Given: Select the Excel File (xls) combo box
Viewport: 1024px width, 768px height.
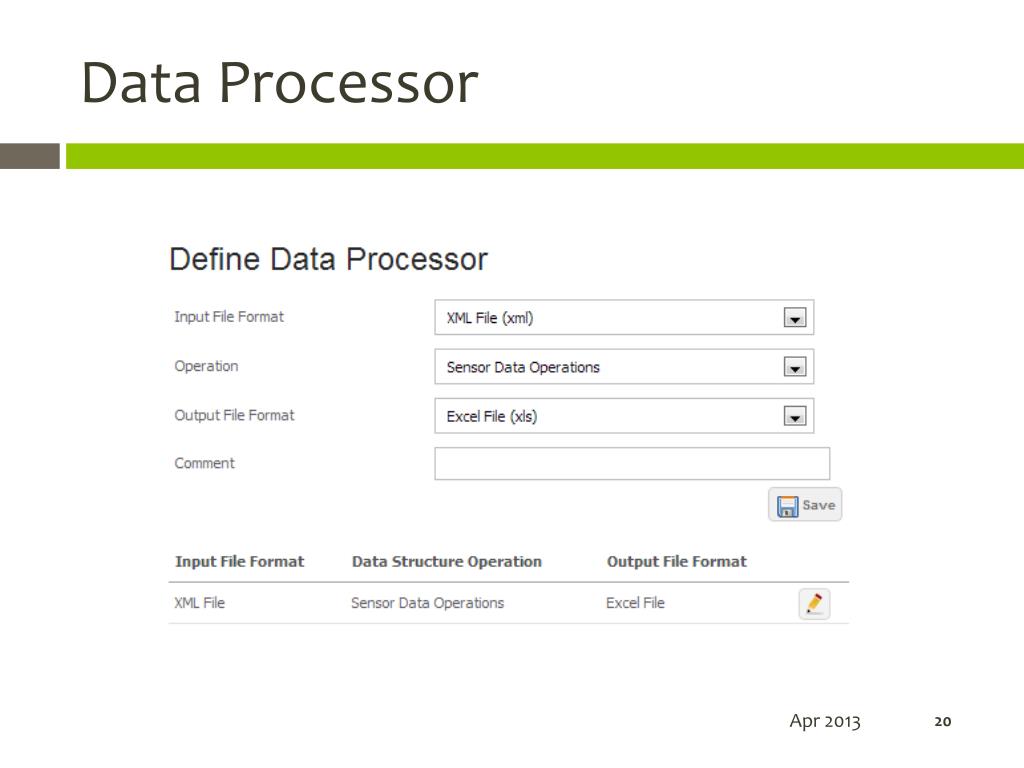Looking at the screenshot, I should point(624,416).
